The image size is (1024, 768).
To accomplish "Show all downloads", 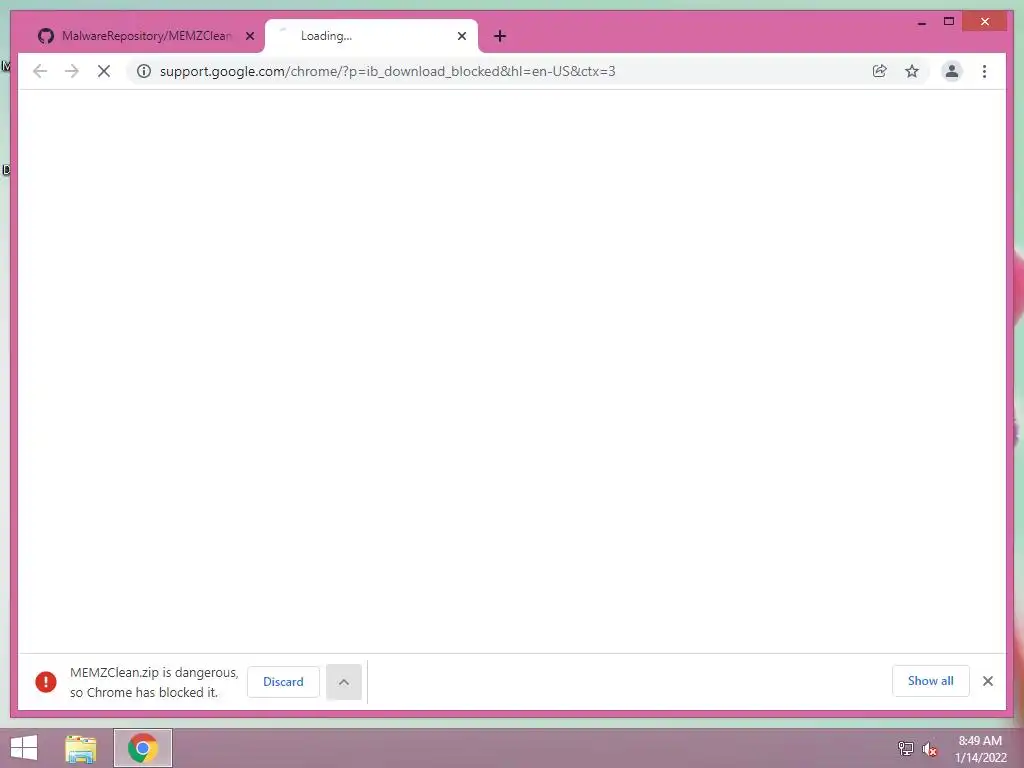I will (x=931, y=681).
